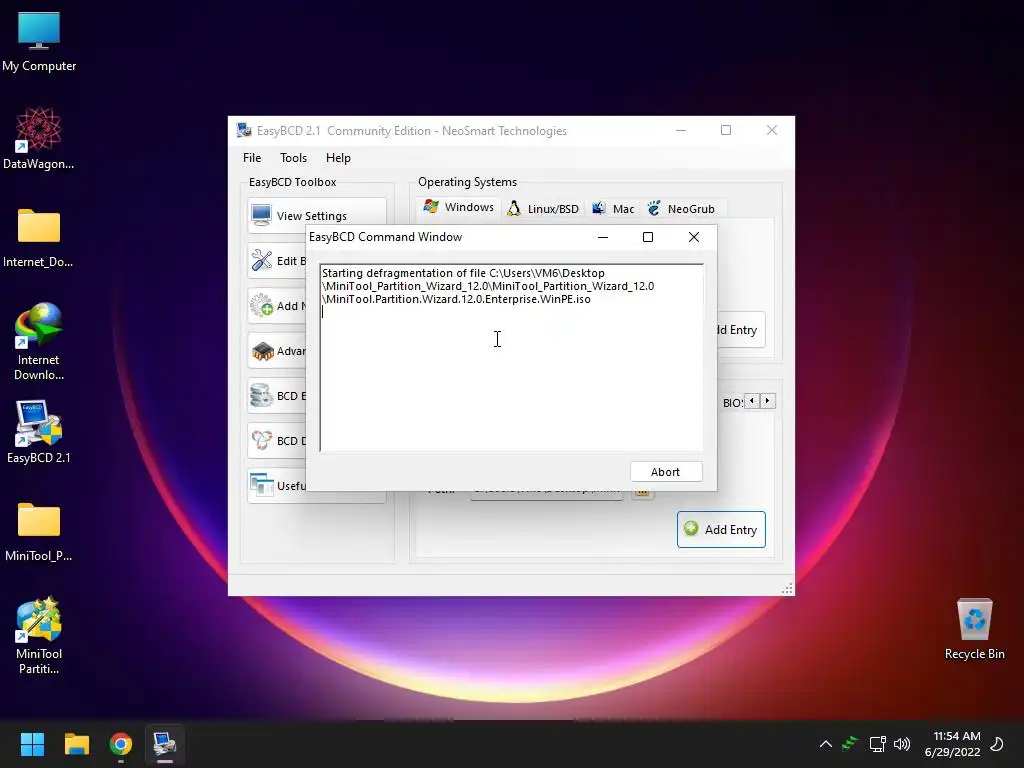Open the Windows Start menu
The image size is (1024, 768).
(32, 744)
